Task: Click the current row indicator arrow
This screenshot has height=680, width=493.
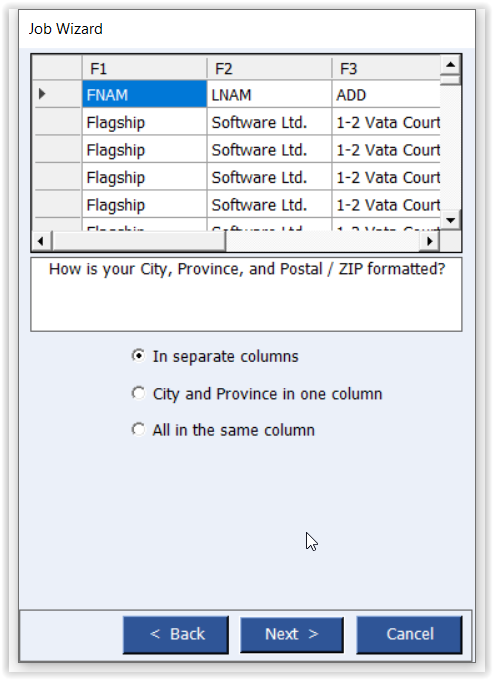Action: (42, 93)
